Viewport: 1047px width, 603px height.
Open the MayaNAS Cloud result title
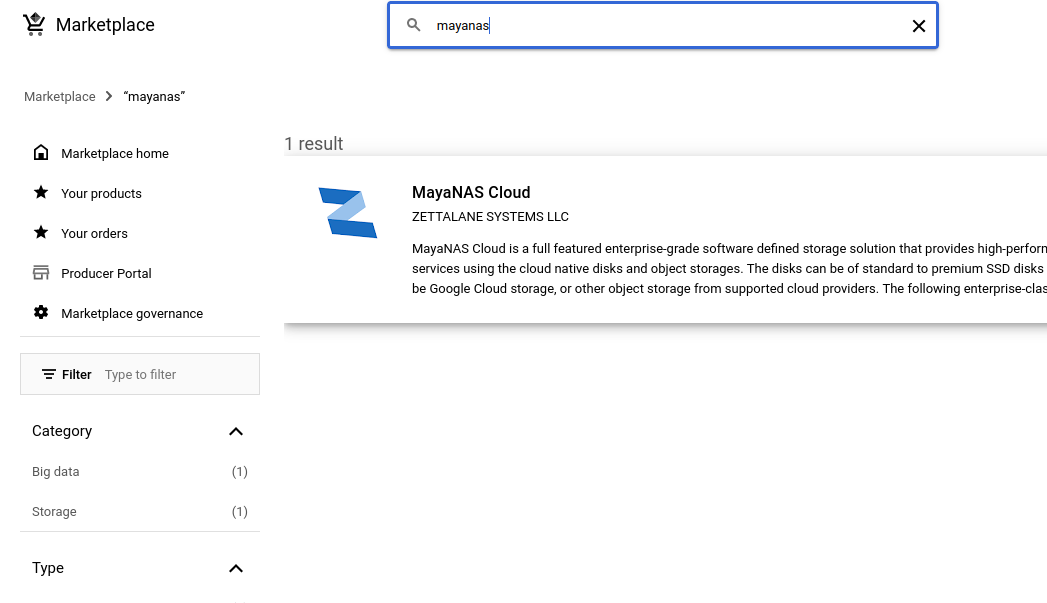click(x=471, y=192)
